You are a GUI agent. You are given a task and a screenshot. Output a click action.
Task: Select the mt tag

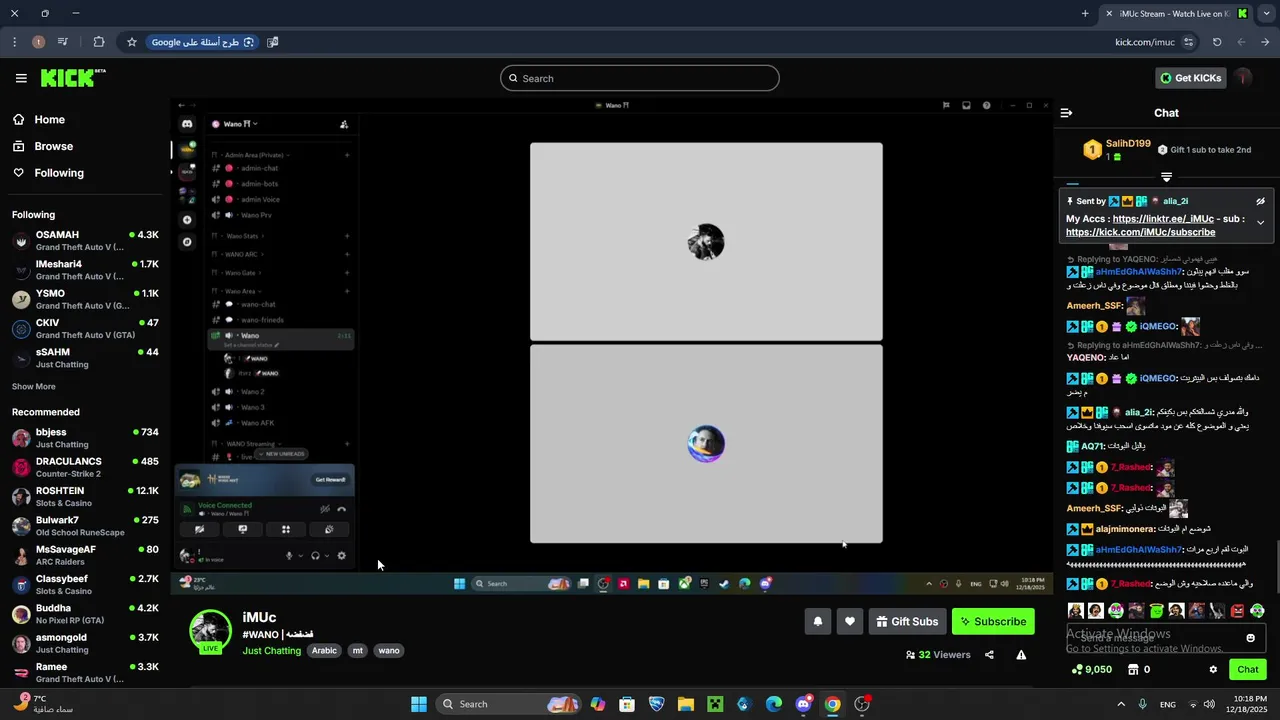click(x=357, y=651)
